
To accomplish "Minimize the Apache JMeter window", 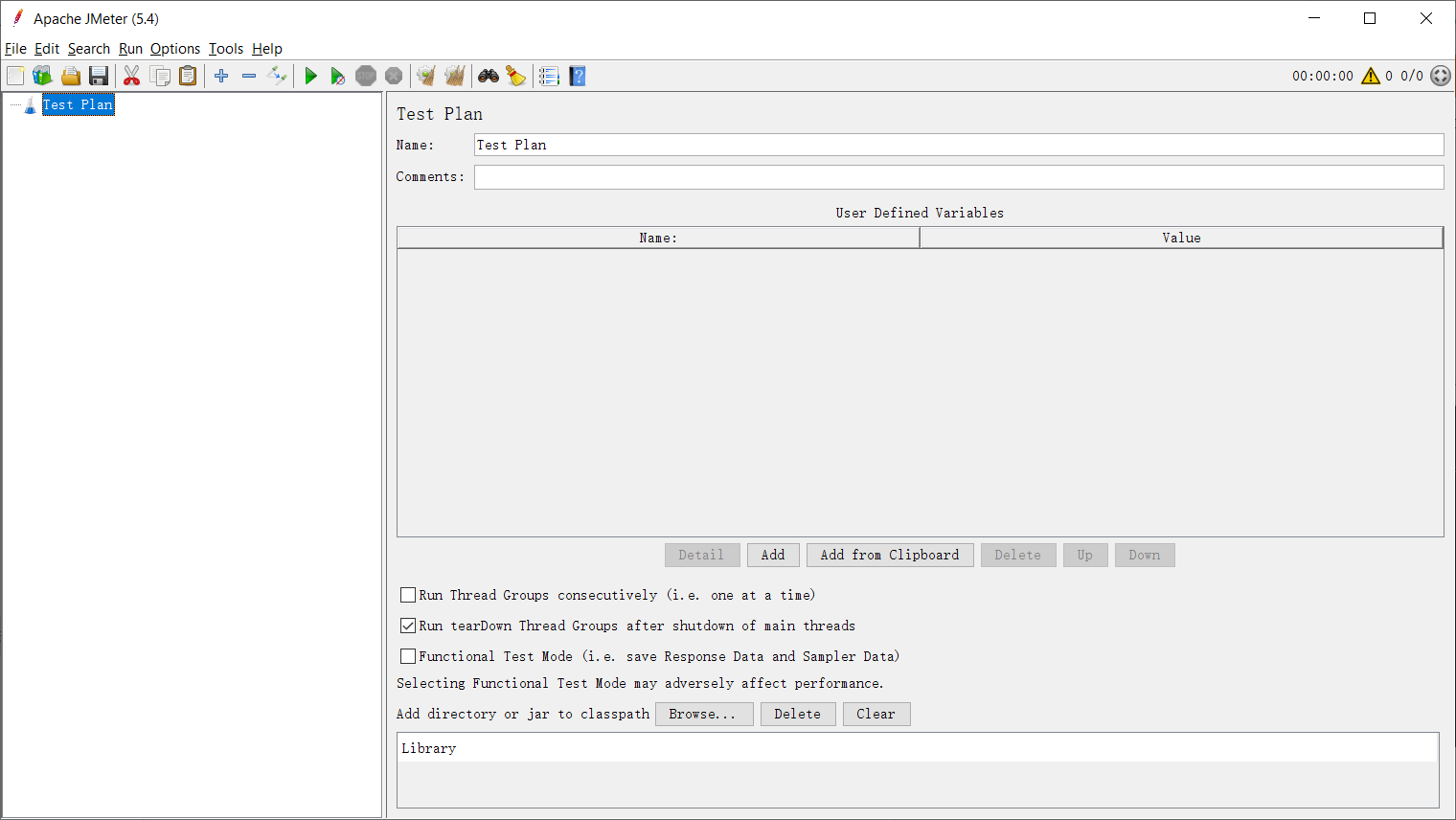I will pos(1314,18).
